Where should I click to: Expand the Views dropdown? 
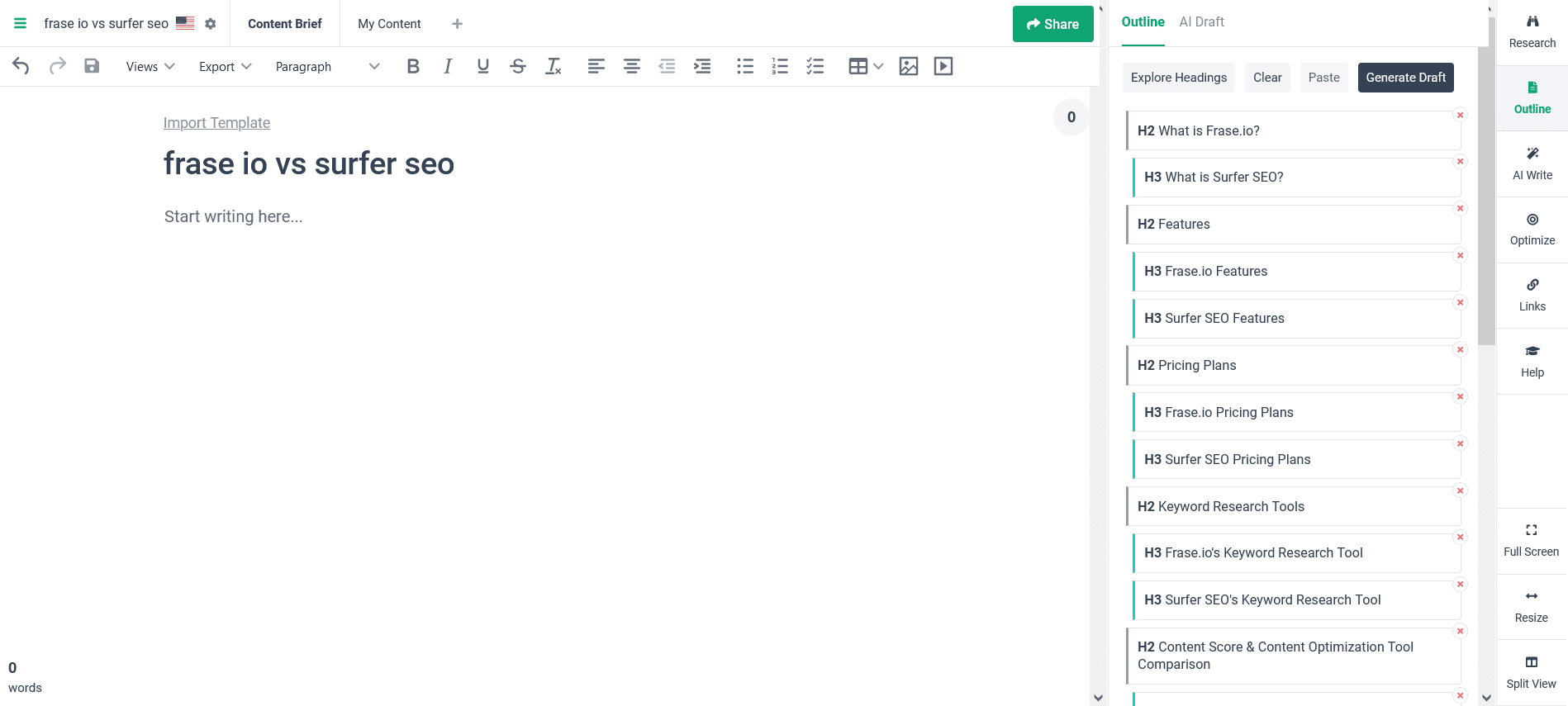[150, 67]
